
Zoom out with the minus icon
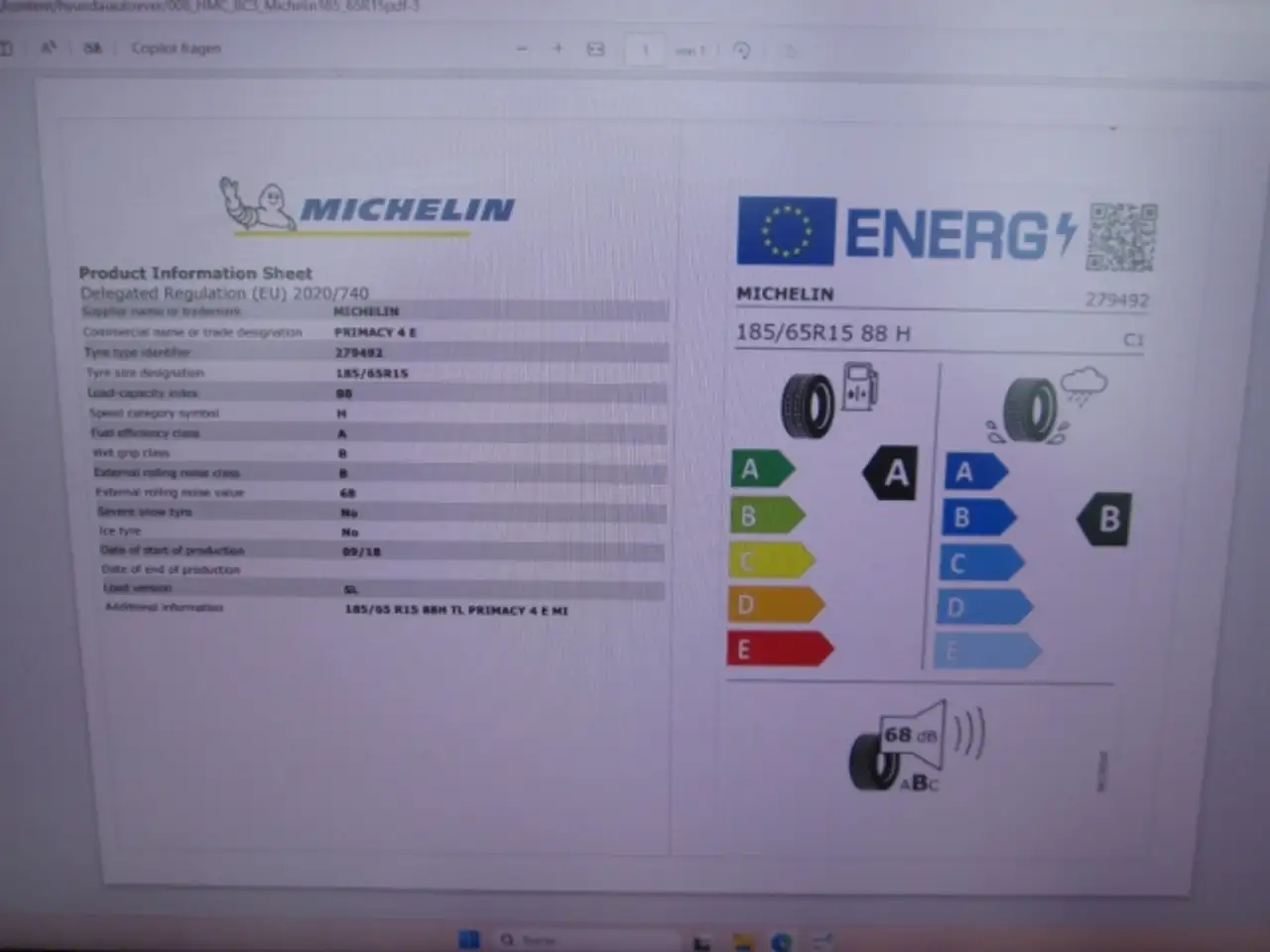click(522, 49)
